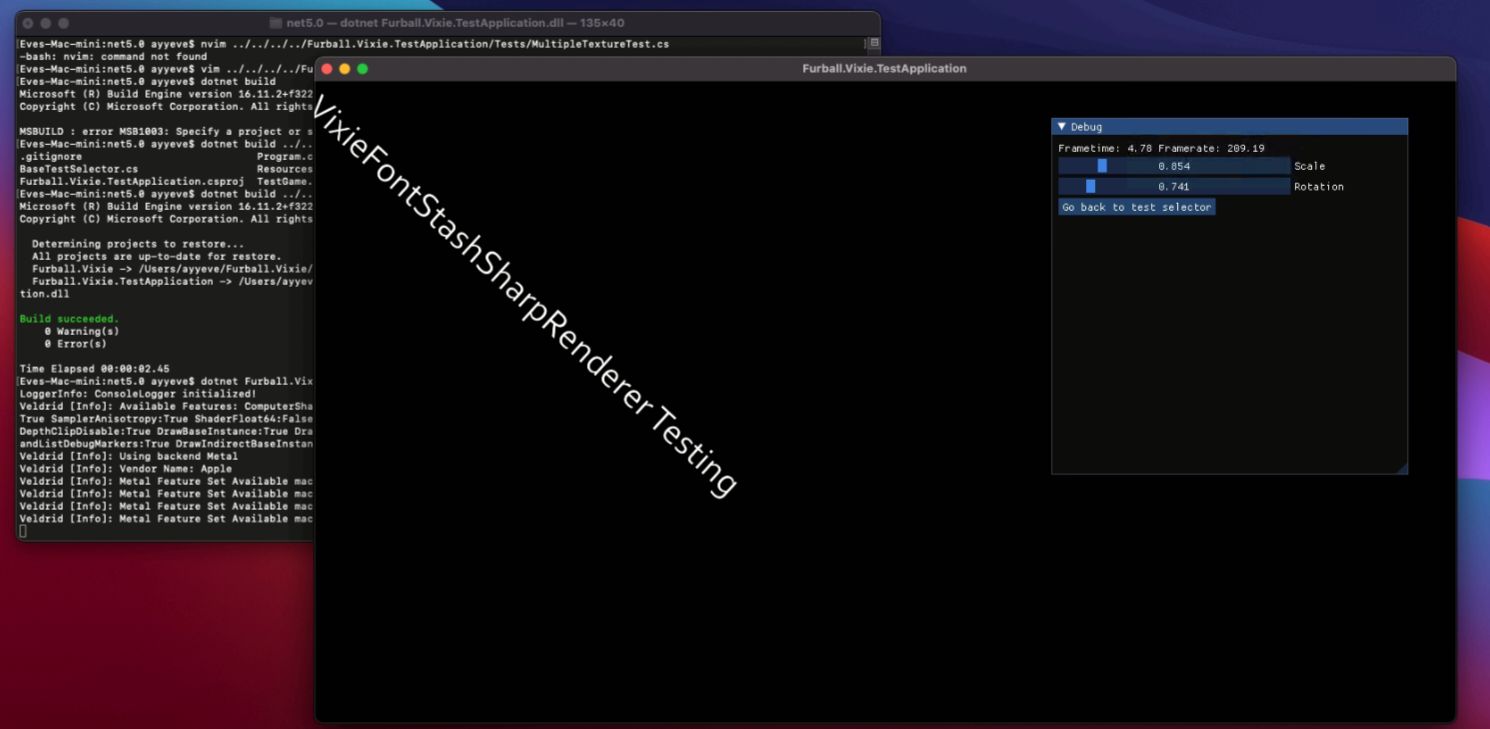Focus the terminal prompt cursor

click(x=22, y=531)
